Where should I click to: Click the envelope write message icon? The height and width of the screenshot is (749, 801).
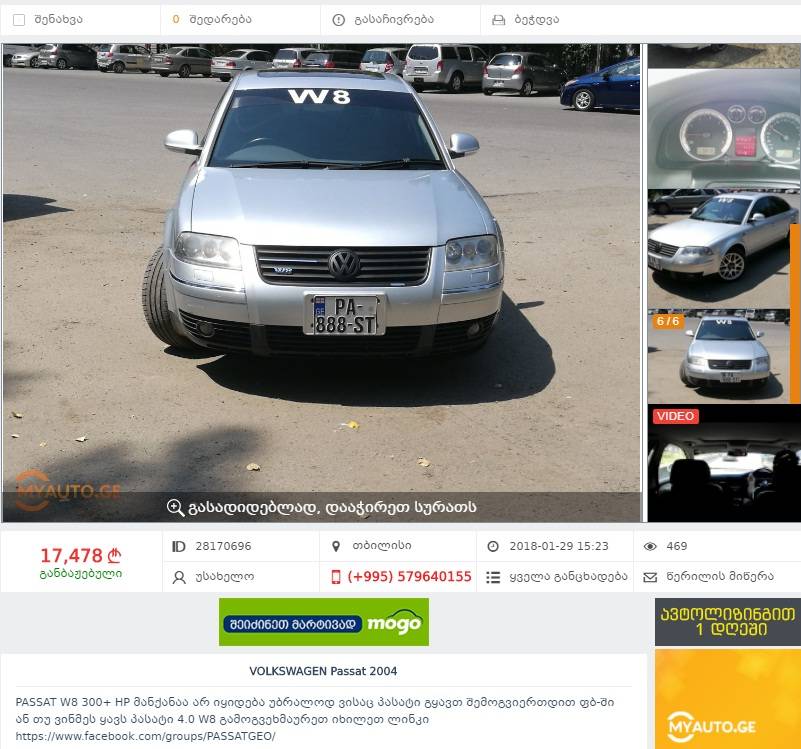(650, 577)
